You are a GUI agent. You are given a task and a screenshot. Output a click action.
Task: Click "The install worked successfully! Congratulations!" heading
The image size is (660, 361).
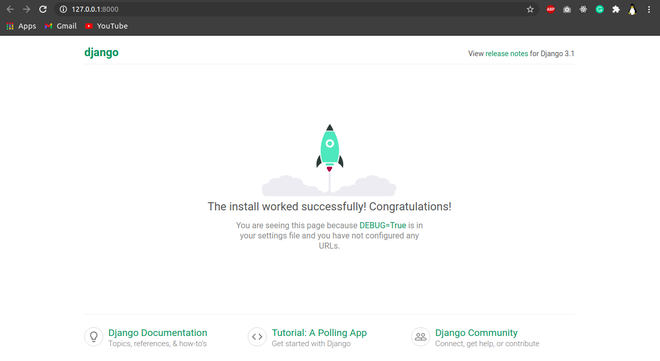pos(329,207)
